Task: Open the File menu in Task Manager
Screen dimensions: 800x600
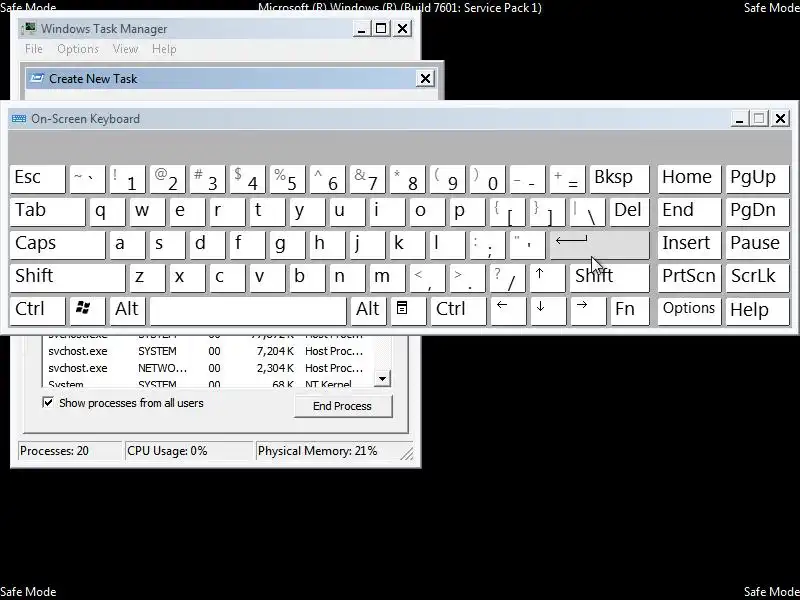Action: (x=34, y=49)
